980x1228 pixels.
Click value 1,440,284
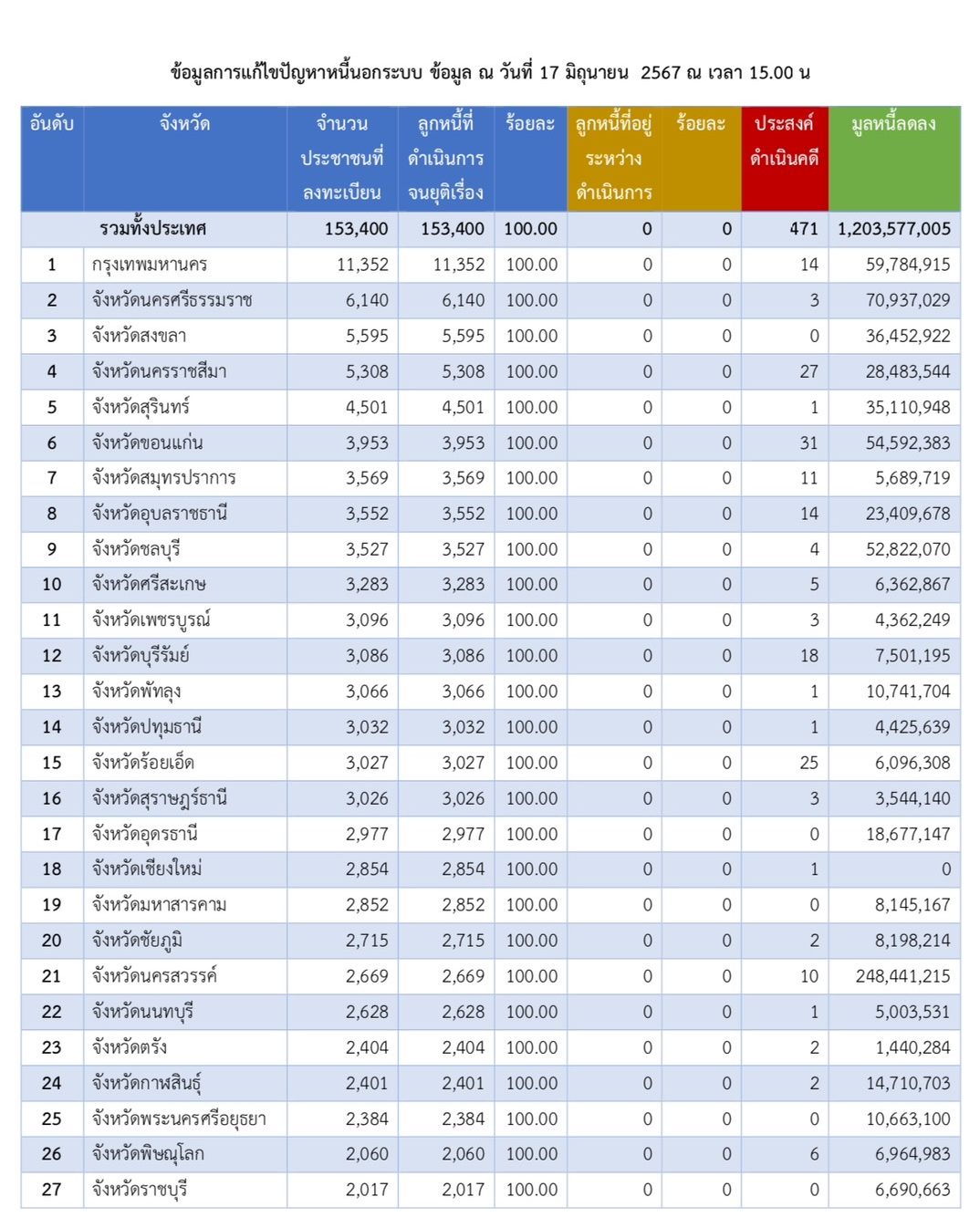click(912, 1046)
